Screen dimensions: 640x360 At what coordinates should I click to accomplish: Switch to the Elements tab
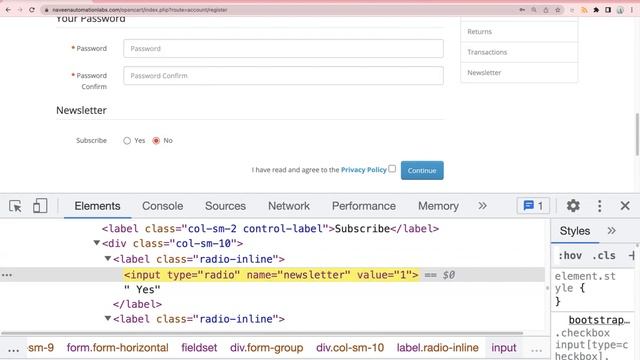(x=97, y=206)
